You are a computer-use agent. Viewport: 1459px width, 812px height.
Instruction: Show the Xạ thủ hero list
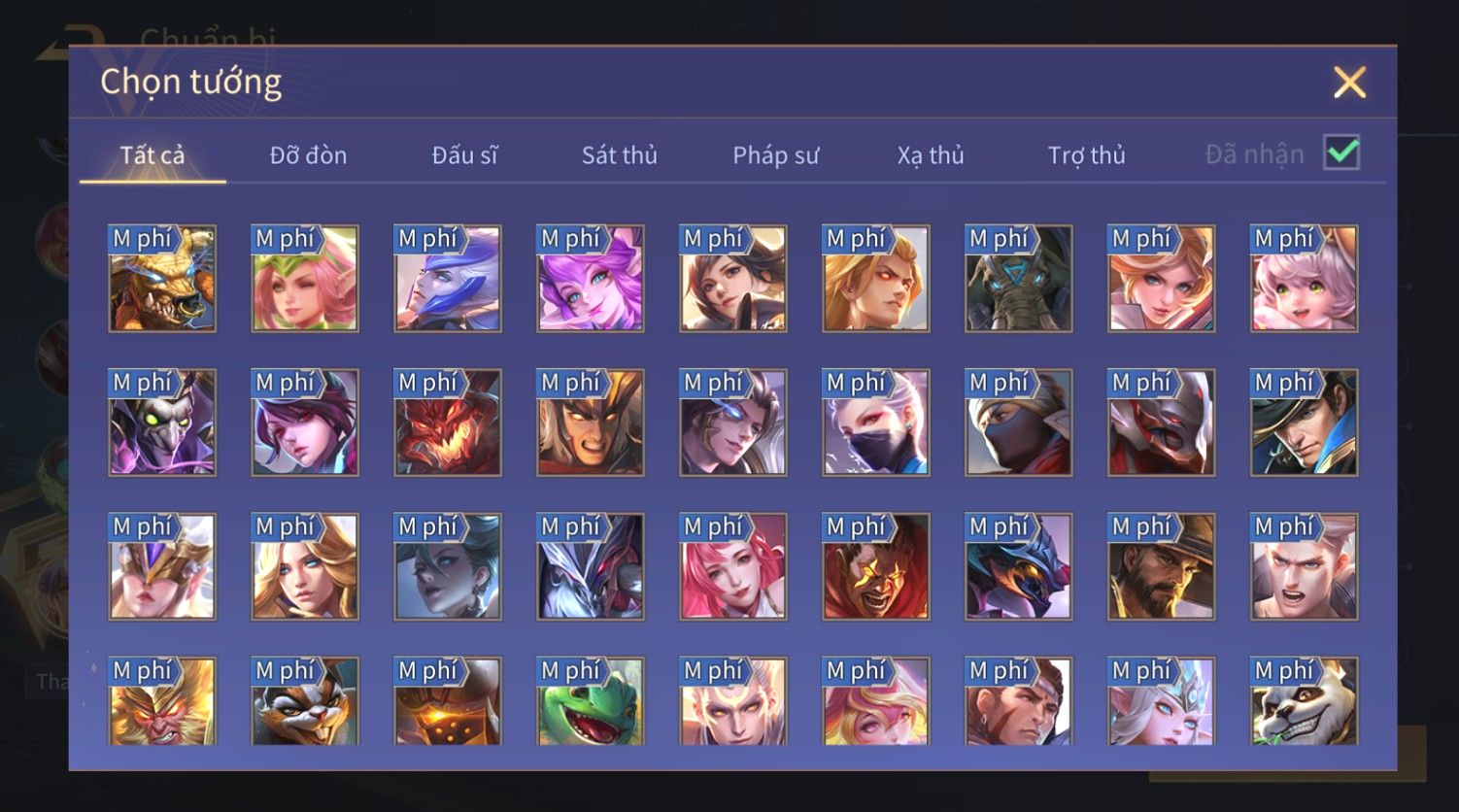click(x=931, y=155)
